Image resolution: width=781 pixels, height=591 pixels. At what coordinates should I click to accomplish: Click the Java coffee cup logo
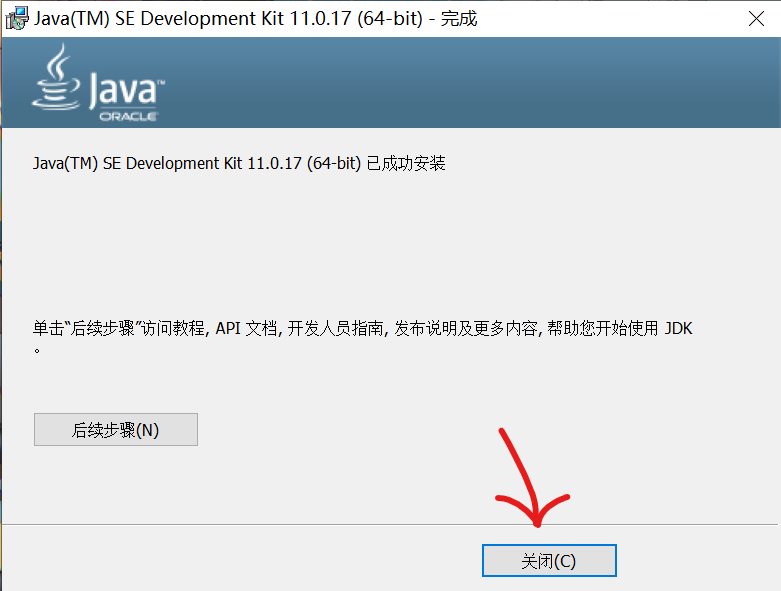click(56, 77)
